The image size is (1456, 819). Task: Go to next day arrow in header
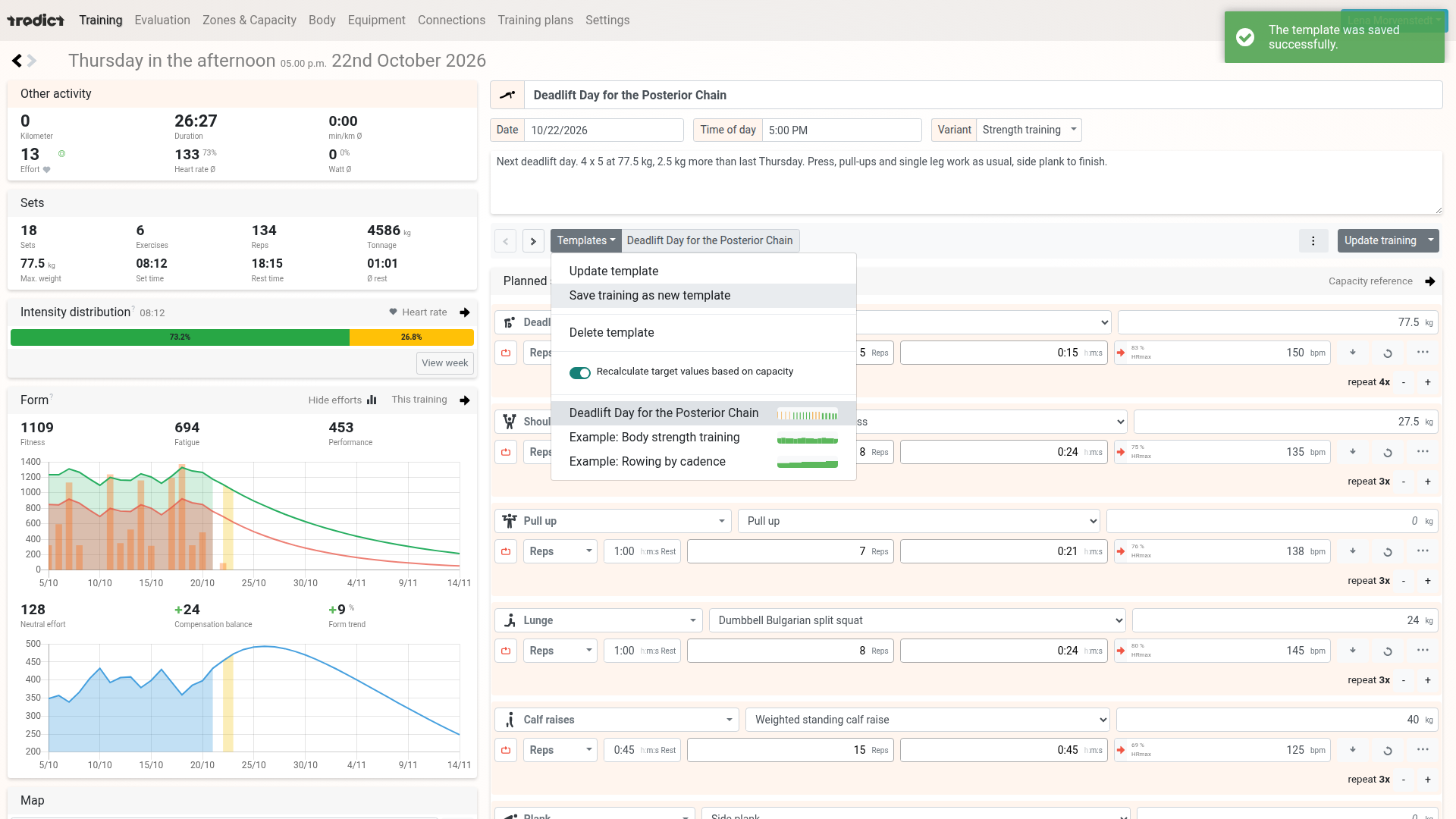click(x=32, y=61)
